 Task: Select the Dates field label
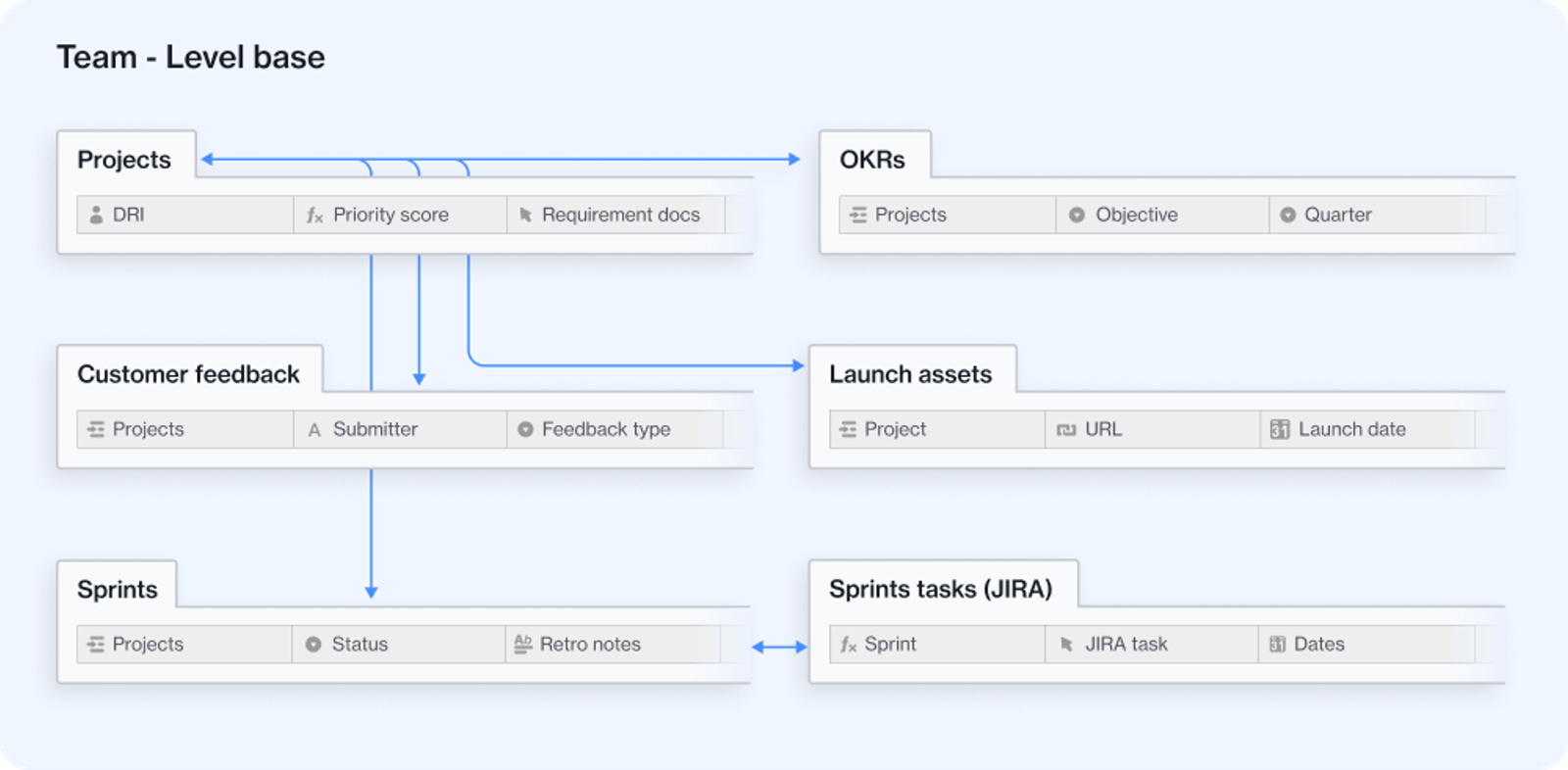(1319, 644)
